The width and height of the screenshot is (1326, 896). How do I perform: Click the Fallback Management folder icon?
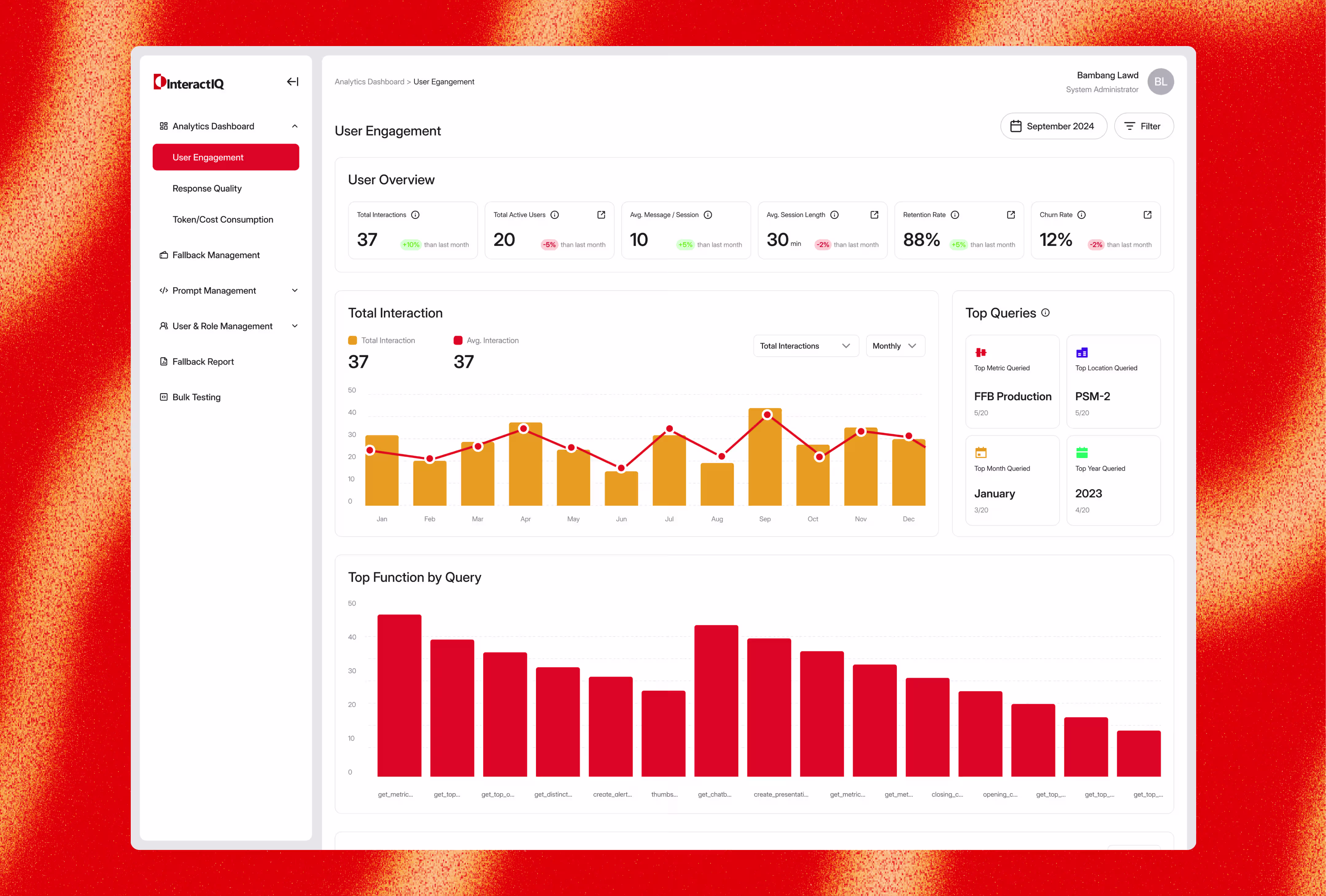coord(164,255)
